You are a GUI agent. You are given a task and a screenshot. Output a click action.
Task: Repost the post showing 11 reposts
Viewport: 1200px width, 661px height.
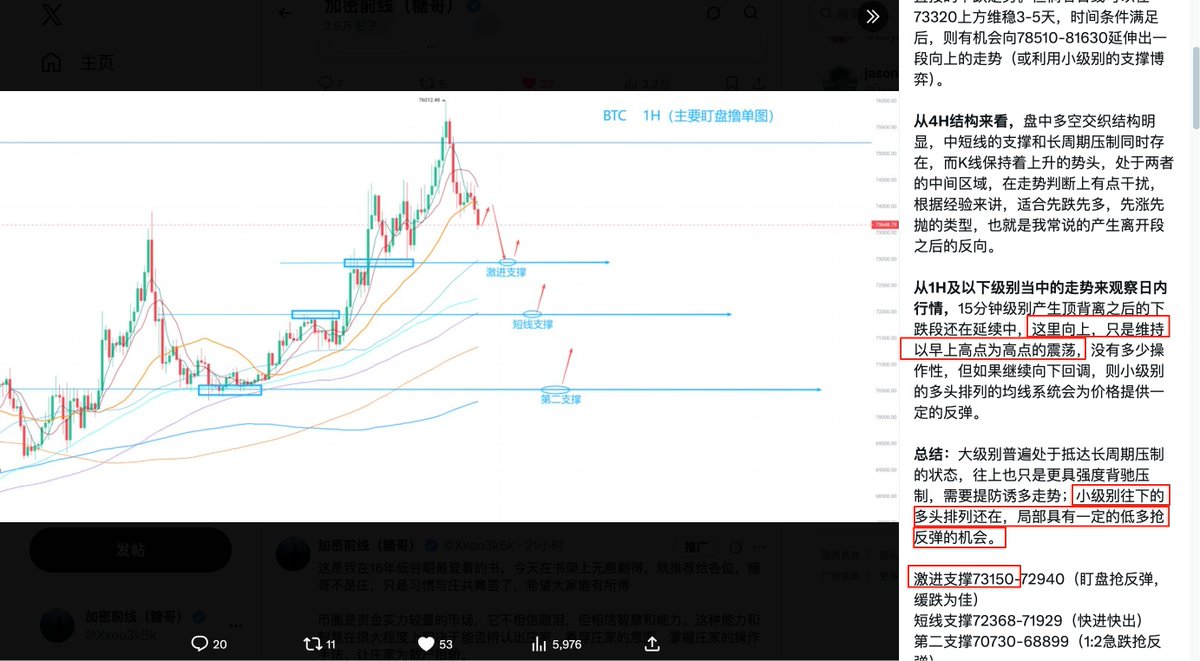[x=321, y=643]
